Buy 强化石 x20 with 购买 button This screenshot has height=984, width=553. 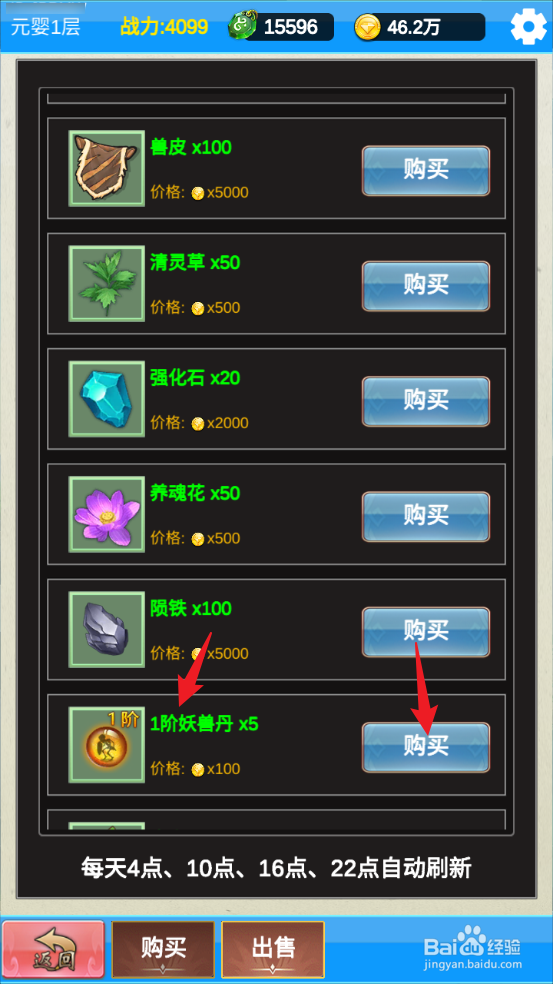tap(426, 401)
